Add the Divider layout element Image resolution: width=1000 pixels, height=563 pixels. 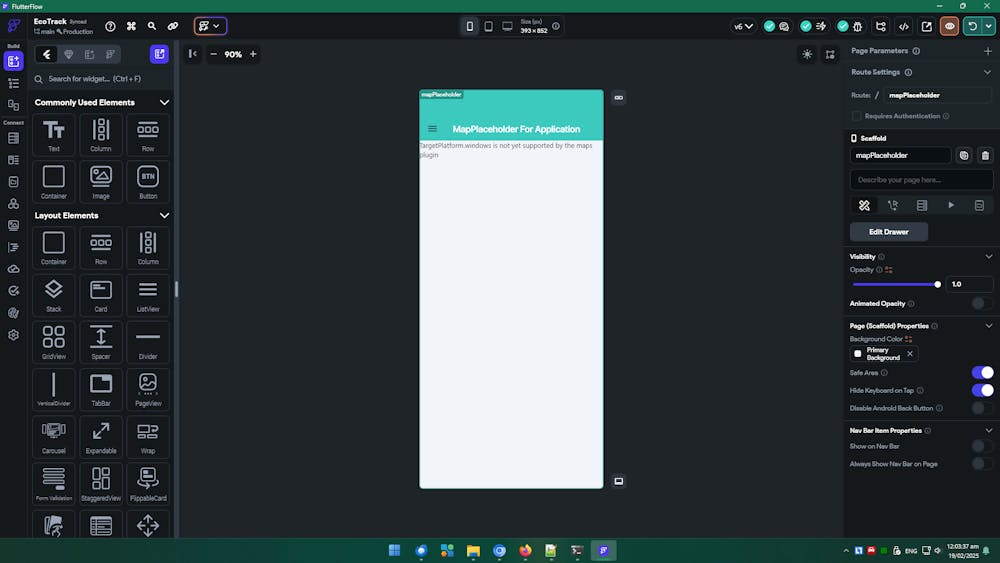pyautogui.click(x=148, y=342)
